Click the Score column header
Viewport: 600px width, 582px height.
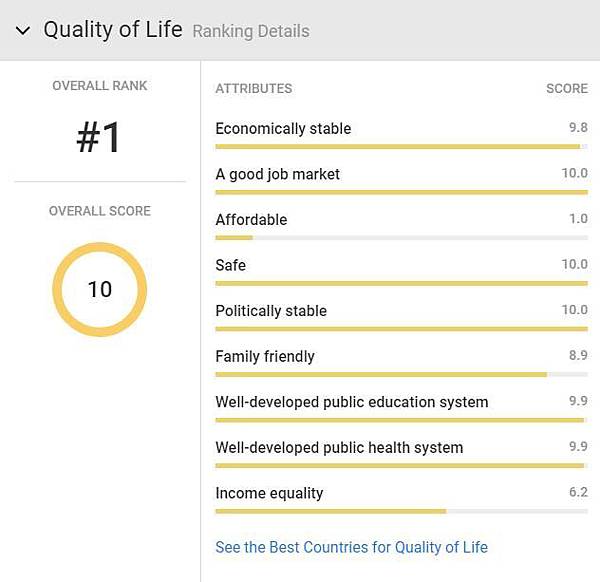pyautogui.click(x=567, y=88)
